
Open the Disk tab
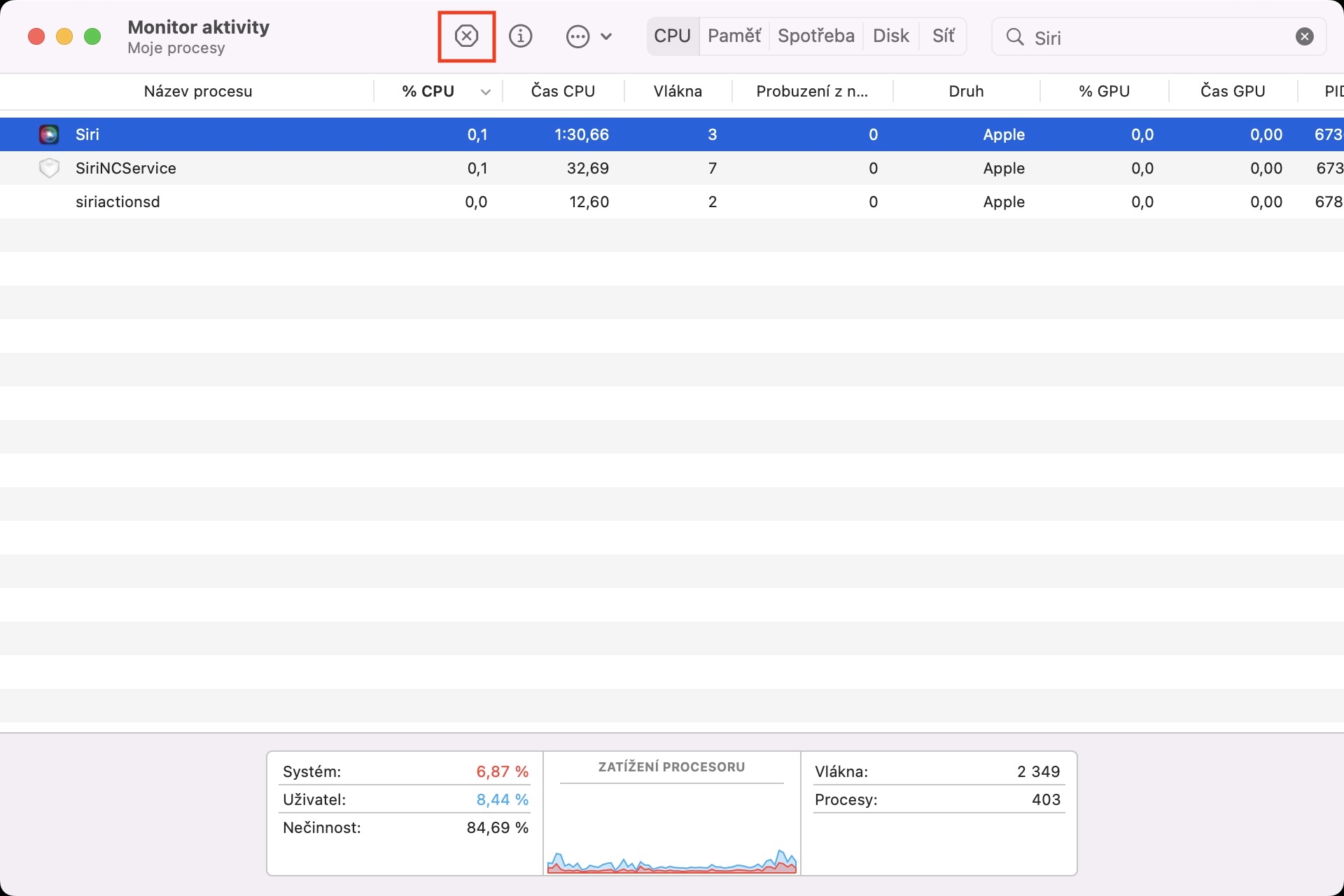click(x=890, y=36)
